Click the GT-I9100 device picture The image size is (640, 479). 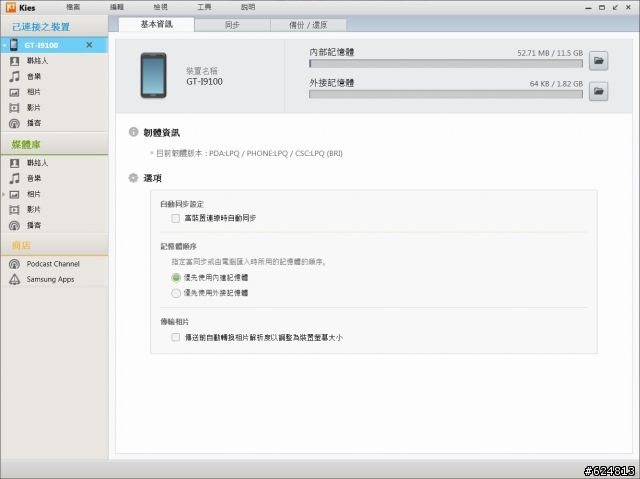pos(153,75)
